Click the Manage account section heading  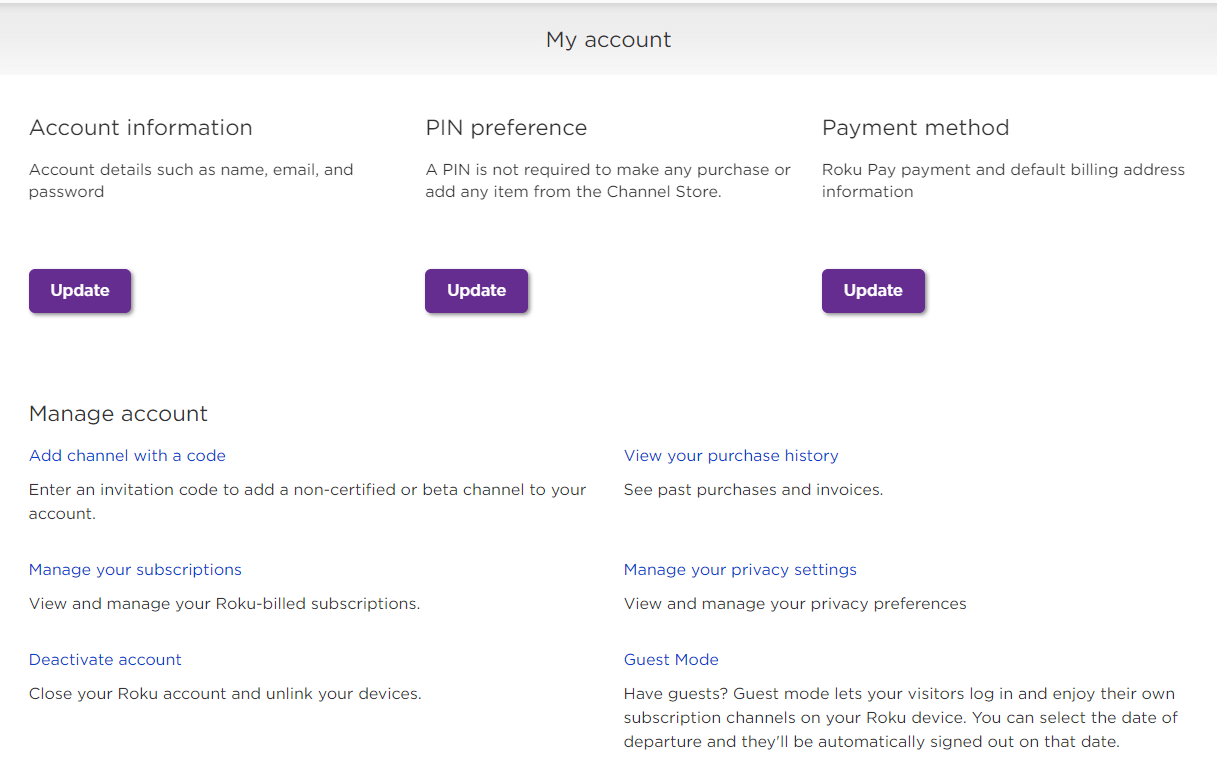click(118, 414)
